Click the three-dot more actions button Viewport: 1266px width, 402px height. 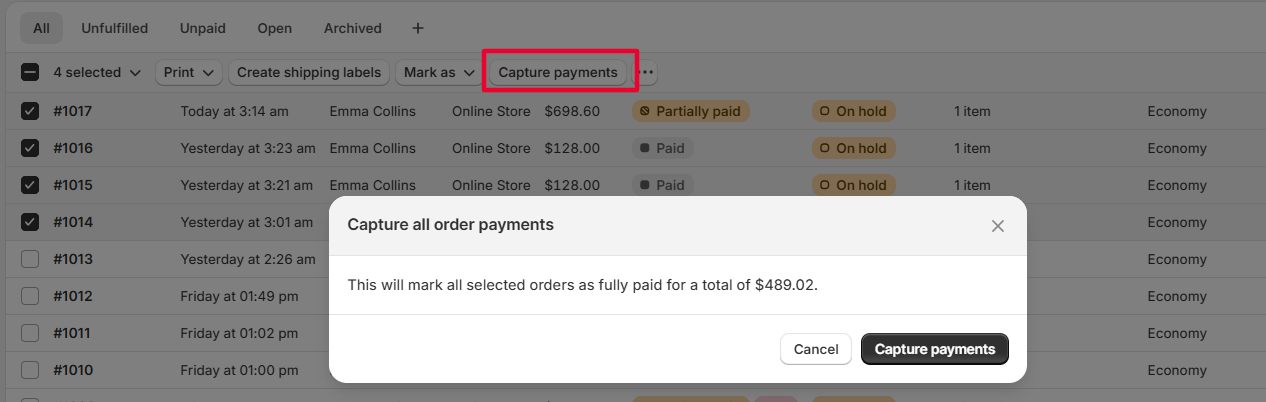click(x=646, y=73)
